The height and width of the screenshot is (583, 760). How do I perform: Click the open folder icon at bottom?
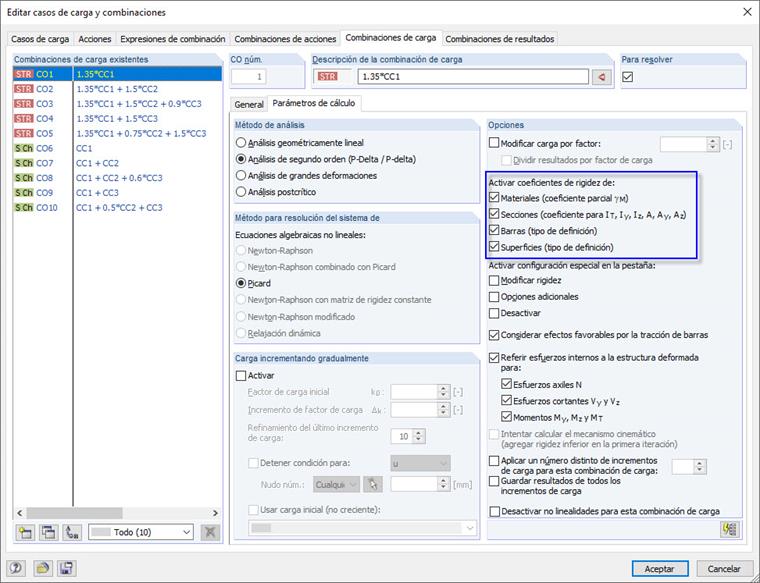[x=43, y=568]
